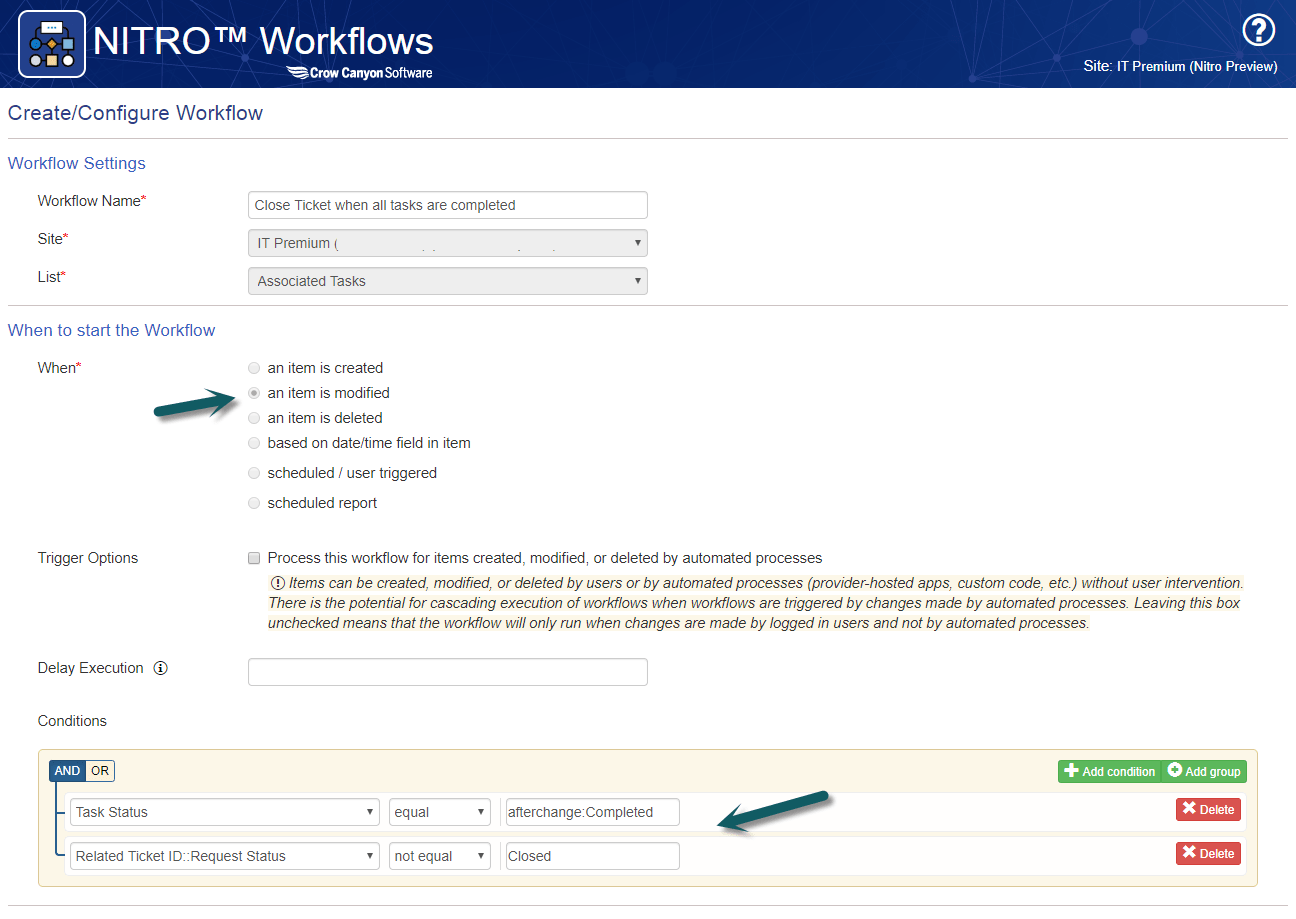Viewport: 1296px width, 919px height.
Task: Open the help question mark icon
Action: click(x=1258, y=31)
